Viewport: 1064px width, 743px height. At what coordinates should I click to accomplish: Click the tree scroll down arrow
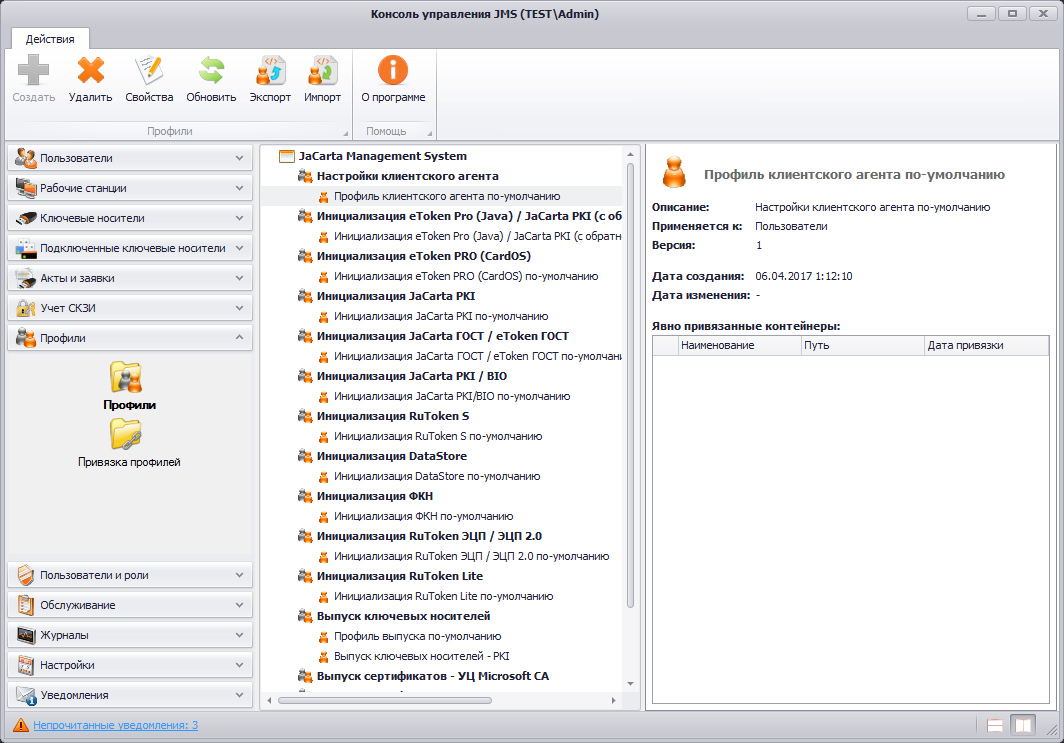click(630, 684)
